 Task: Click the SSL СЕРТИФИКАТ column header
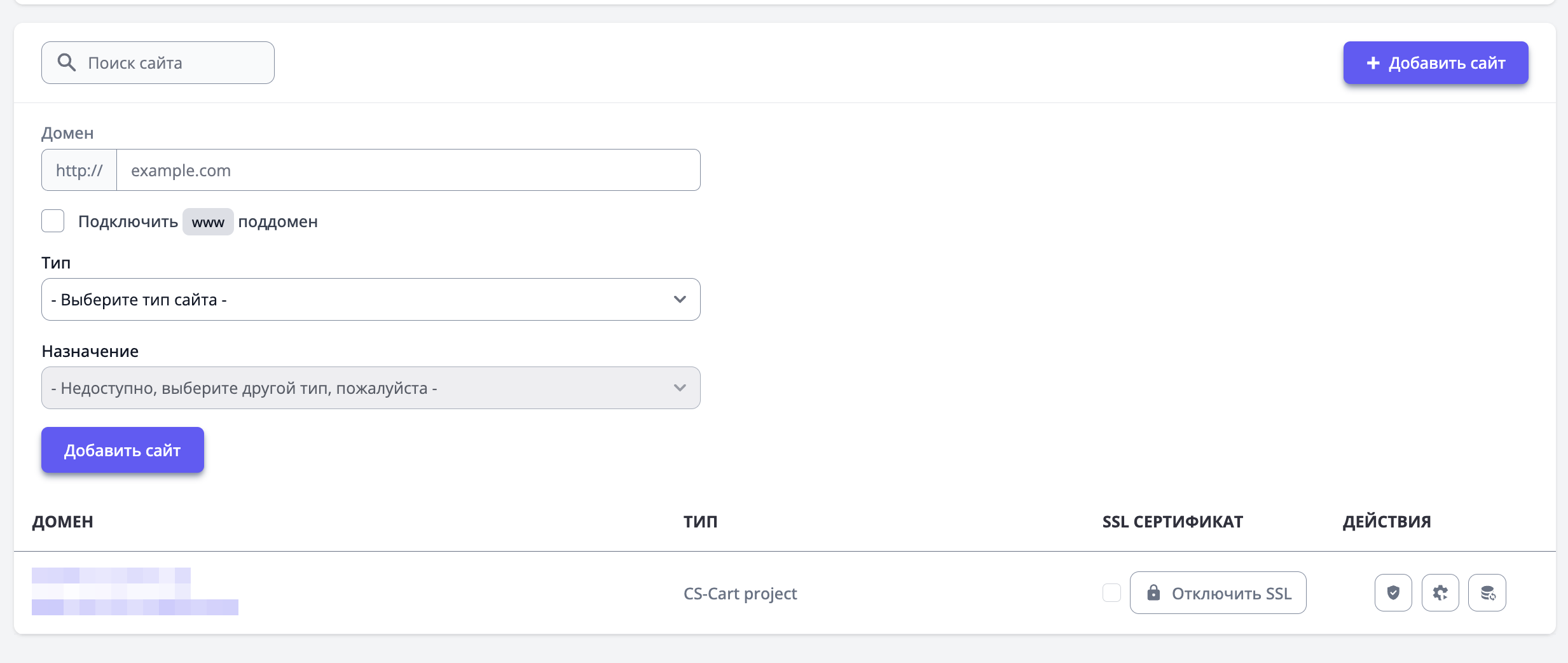click(1172, 522)
